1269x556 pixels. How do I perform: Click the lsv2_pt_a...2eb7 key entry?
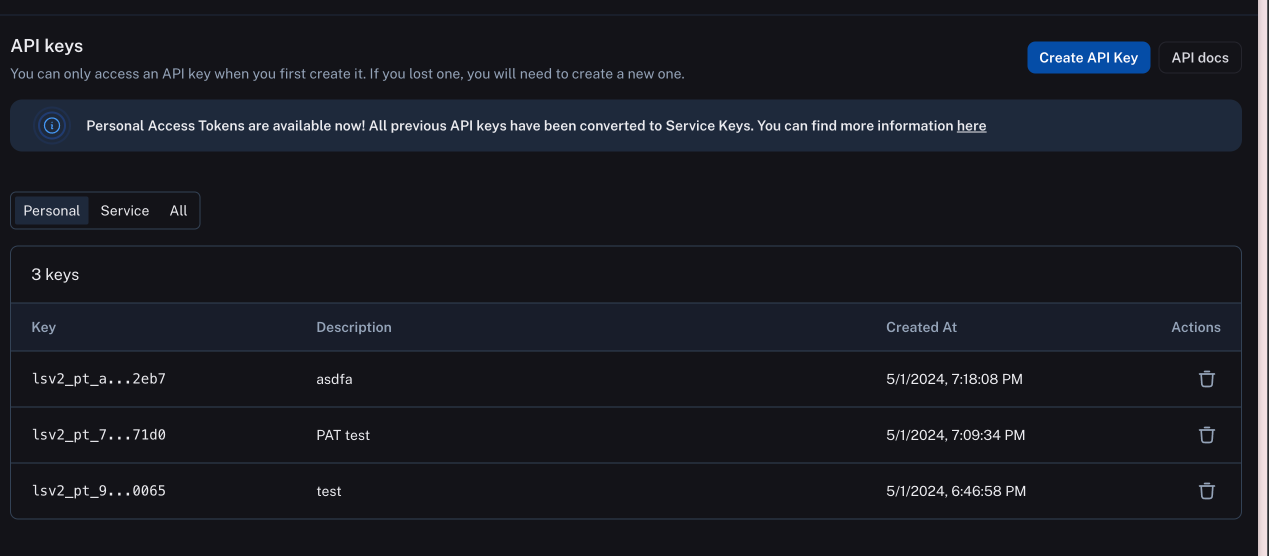pos(98,379)
